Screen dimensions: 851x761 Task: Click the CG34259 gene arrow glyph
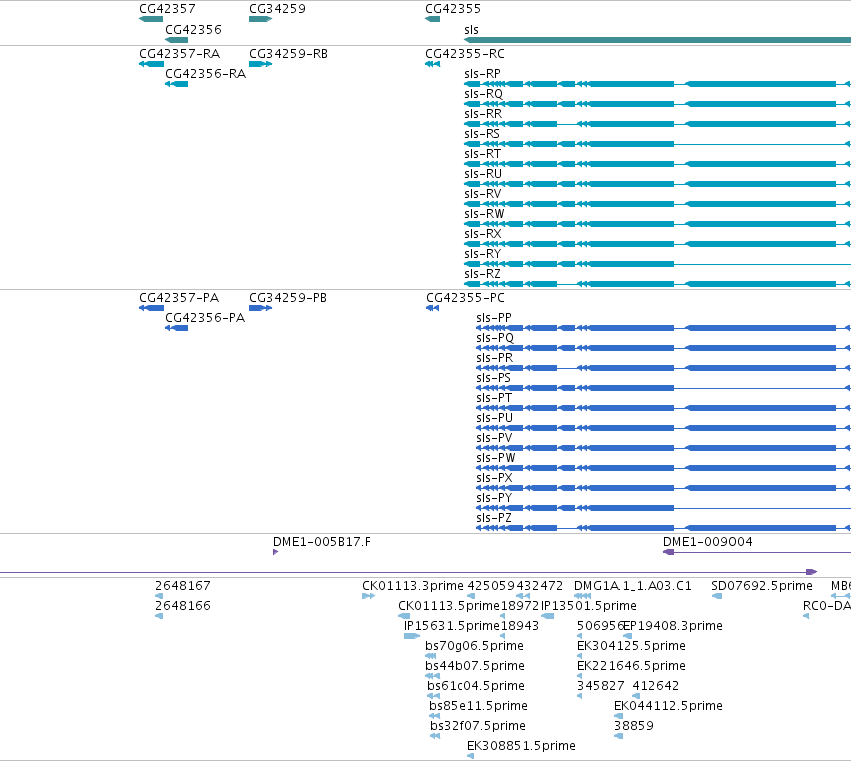click(261, 19)
